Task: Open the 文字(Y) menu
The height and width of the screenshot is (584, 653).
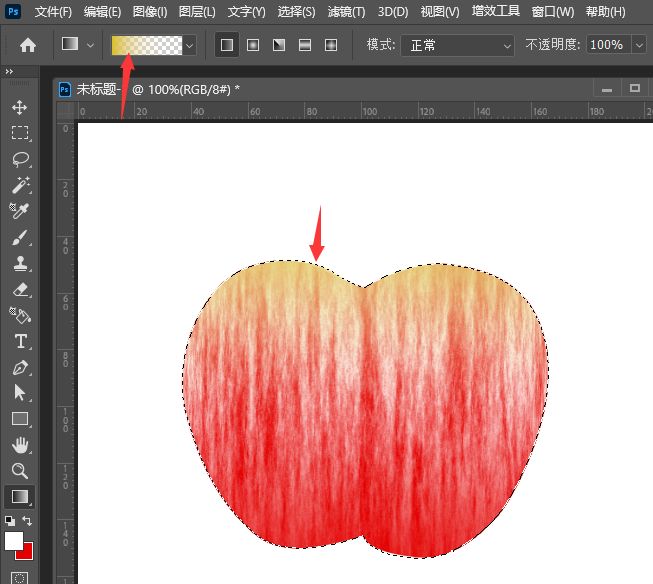Action: point(247,12)
